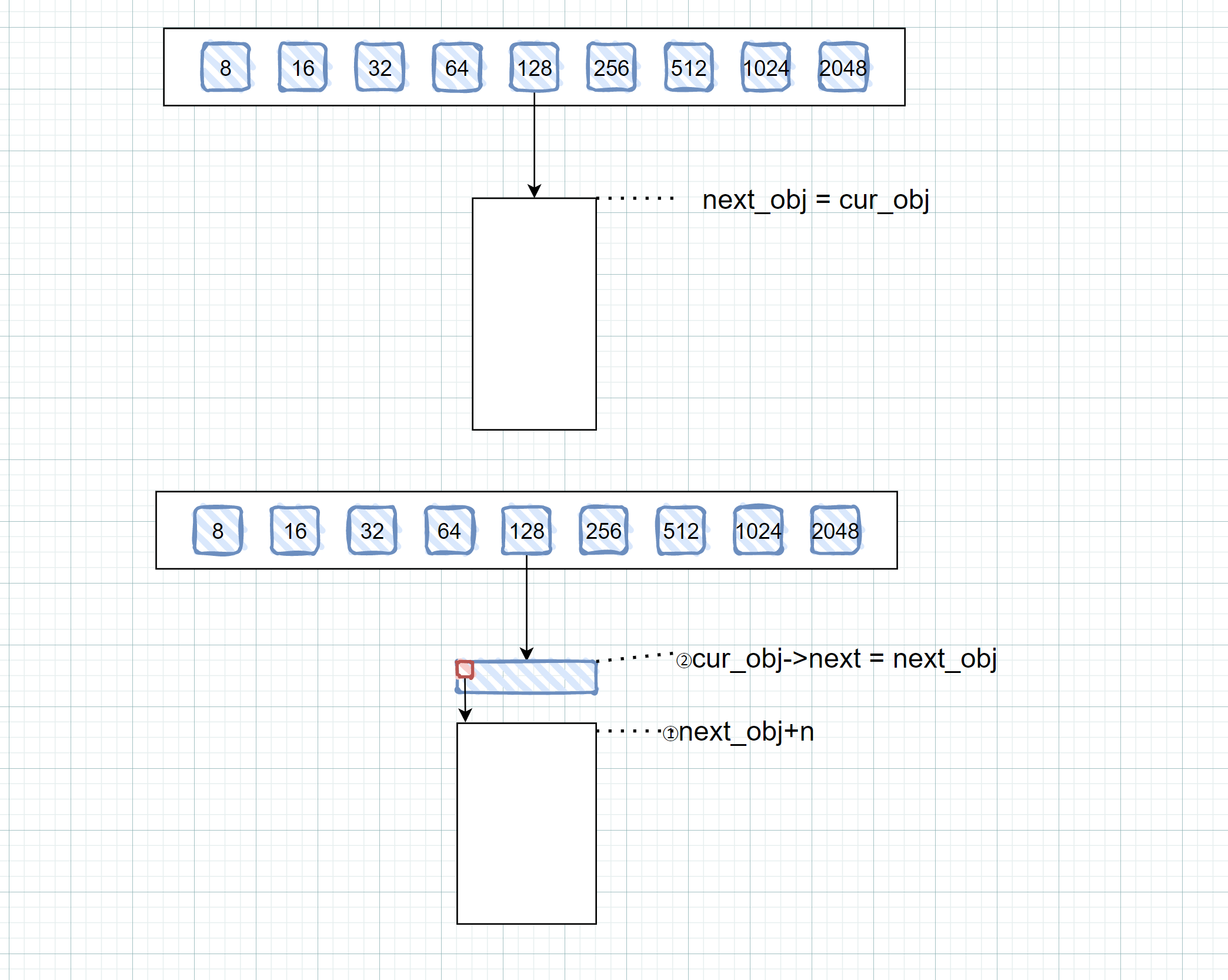
Task: Click the 128 box in top row
Action: (x=534, y=68)
